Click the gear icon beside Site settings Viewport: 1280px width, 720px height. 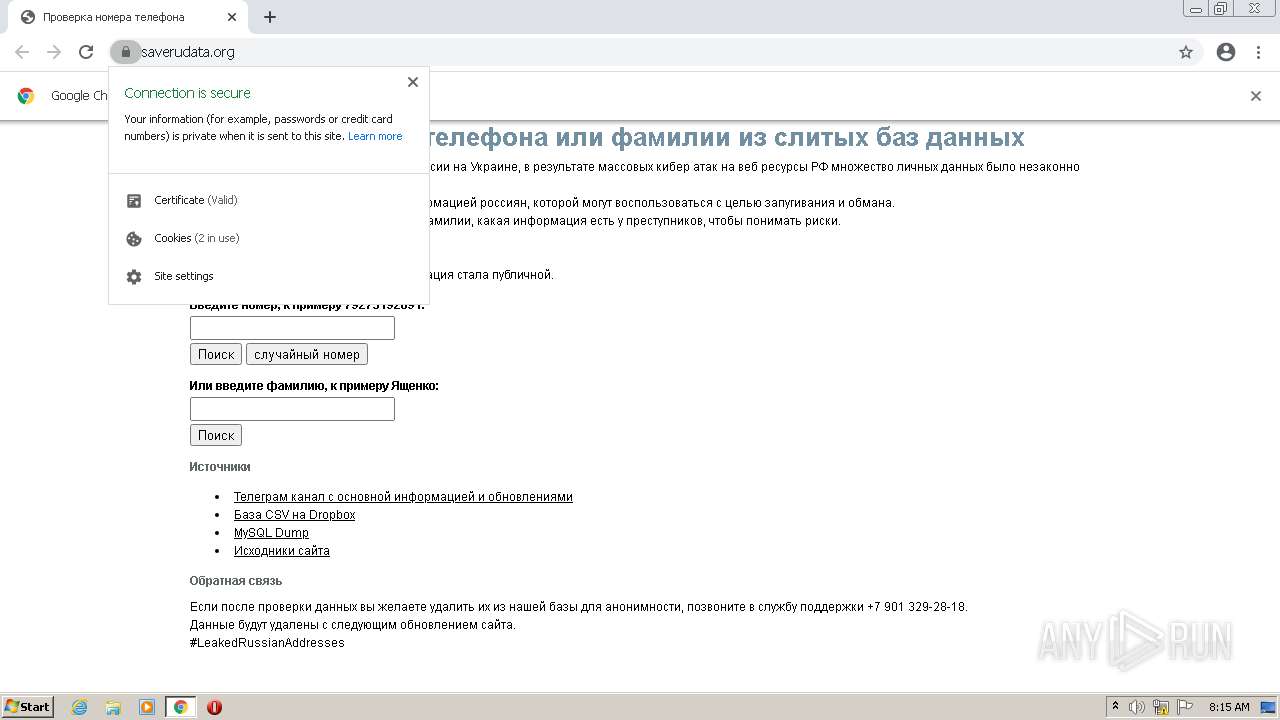coord(134,277)
